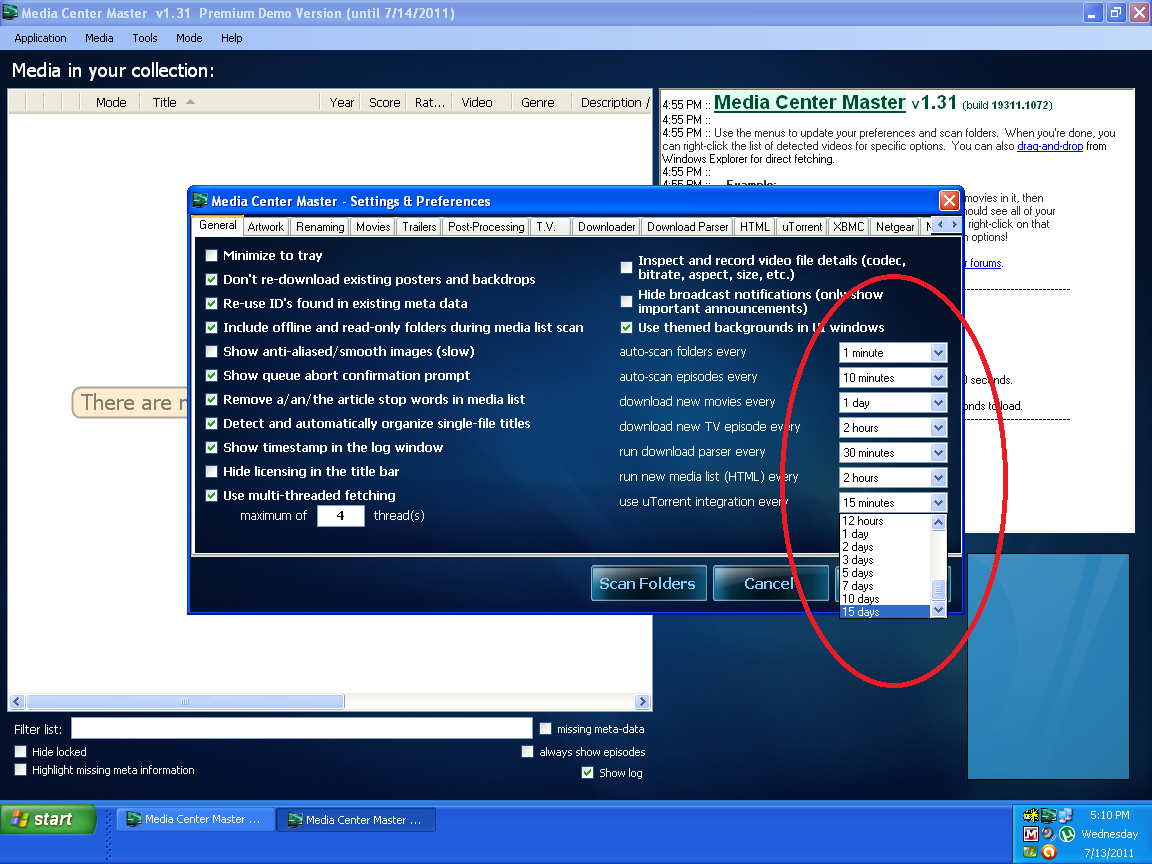
Task: Click the maximum threads number field
Action: [x=340, y=516]
